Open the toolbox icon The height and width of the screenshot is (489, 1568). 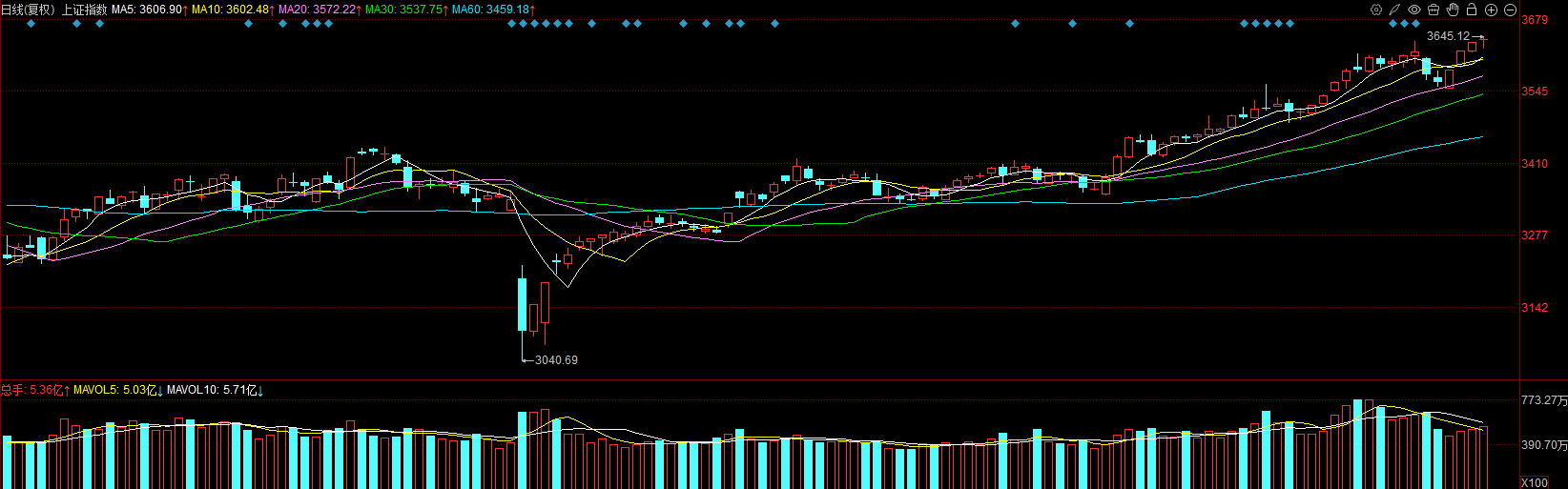click(x=1434, y=10)
